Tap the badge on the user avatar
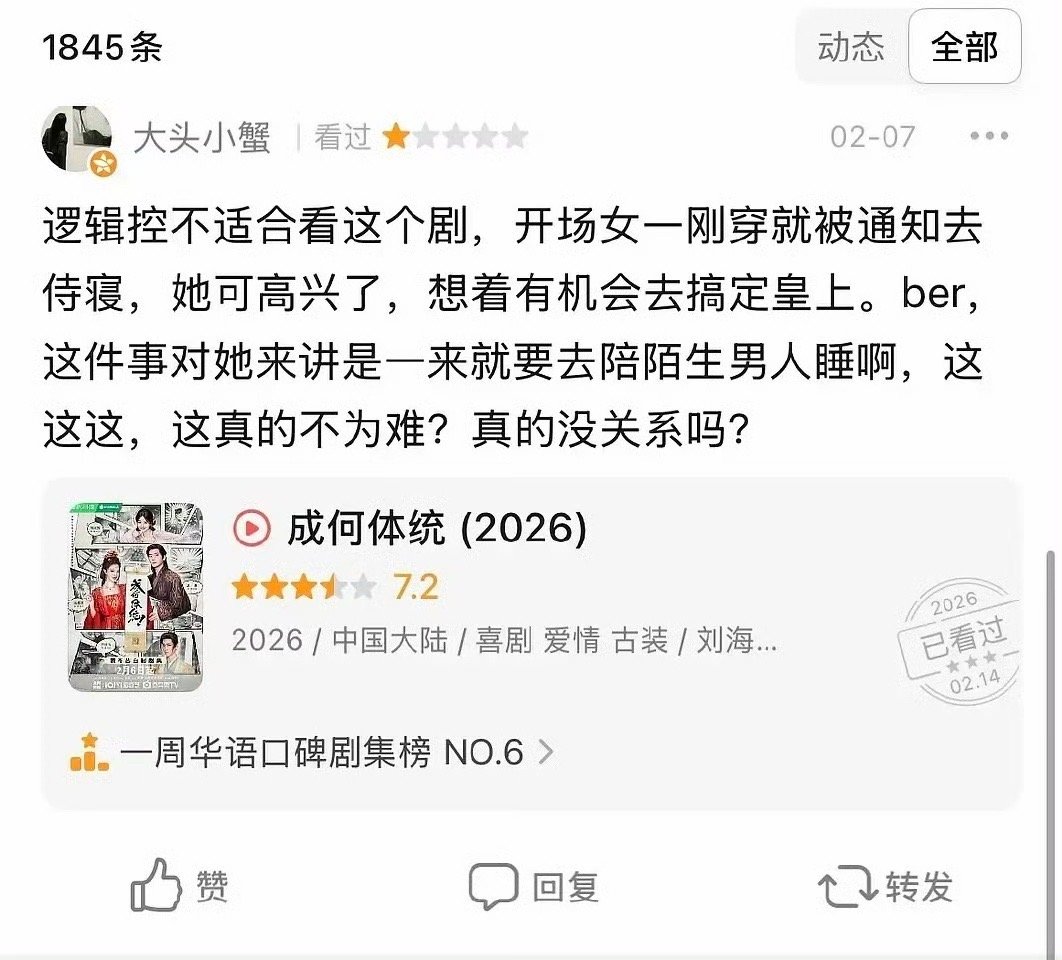The image size is (1062, 960). (104, 163)
